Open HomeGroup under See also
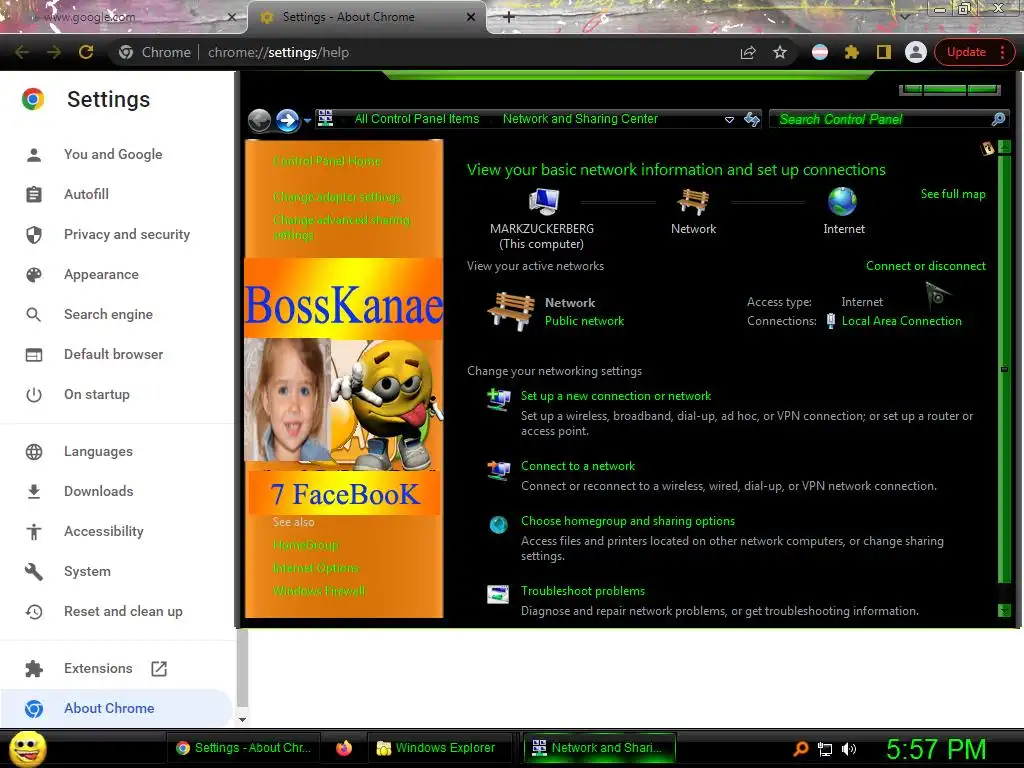 [306, 545]
